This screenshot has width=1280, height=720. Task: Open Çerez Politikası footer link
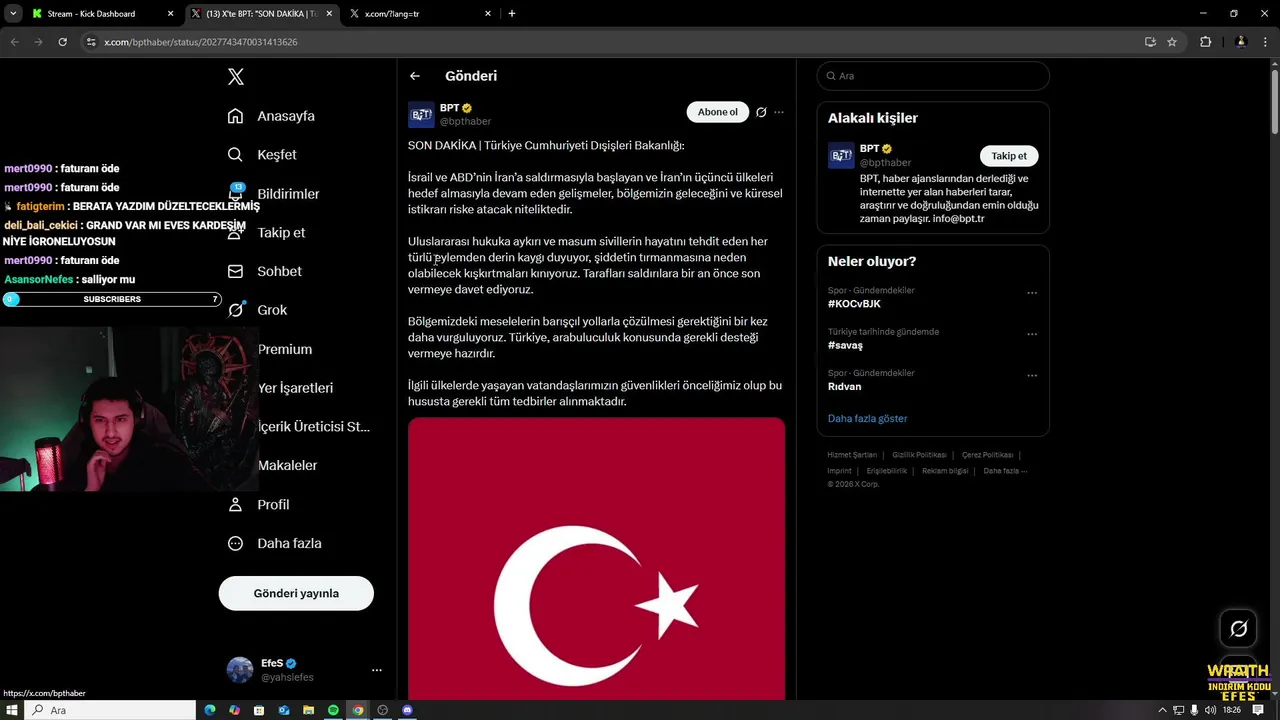(x=987, y=455)
